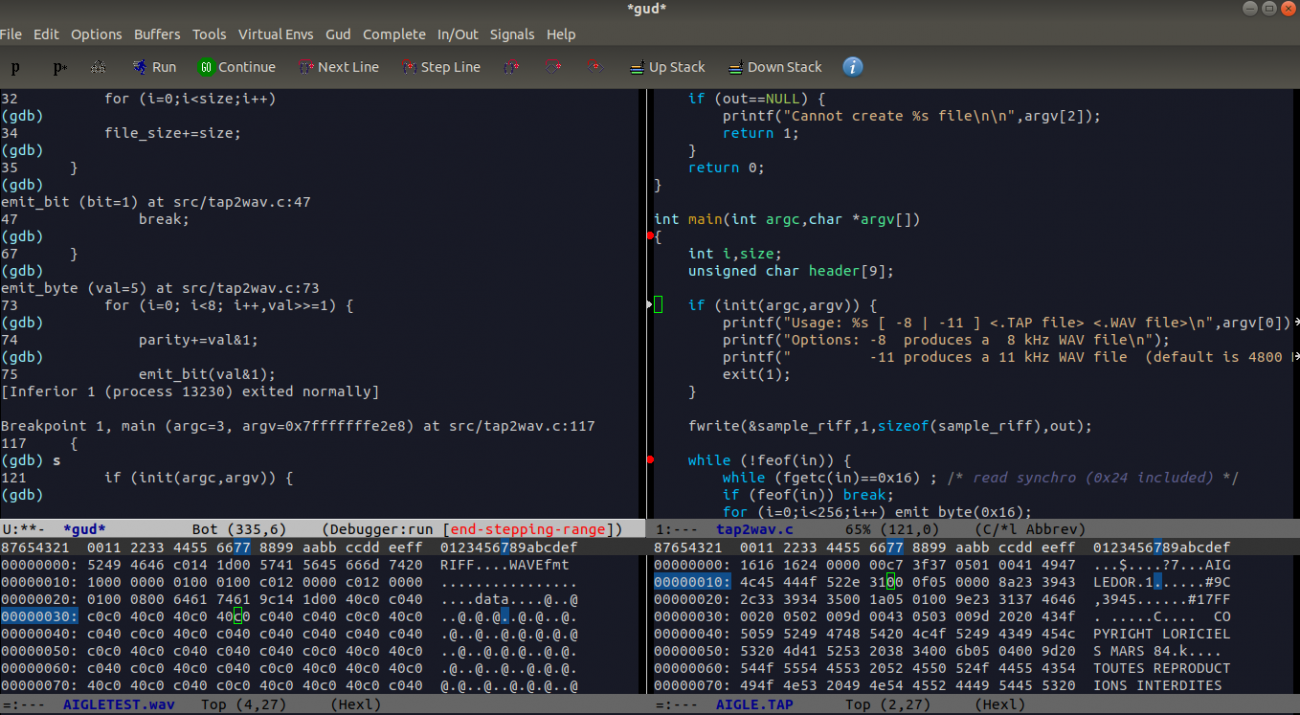Screen dimensions: 1300x715
Task: Click the print pointer 'p*' toolbar icon
Action: 59,68
